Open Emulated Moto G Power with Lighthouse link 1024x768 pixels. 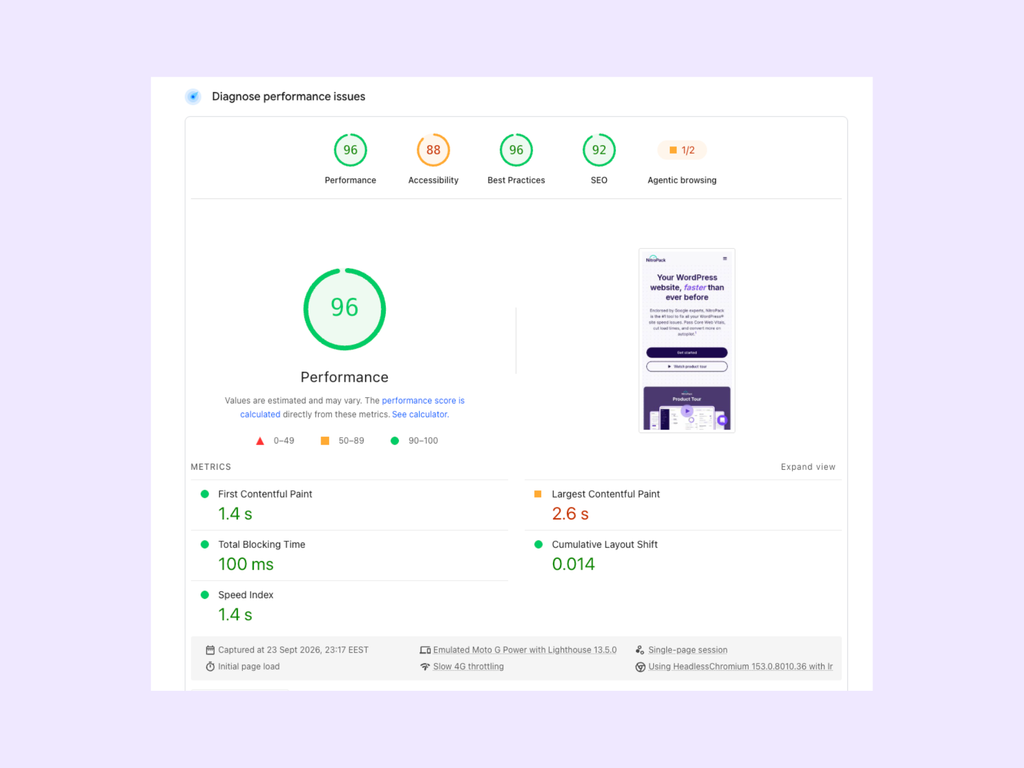[525, 650]
